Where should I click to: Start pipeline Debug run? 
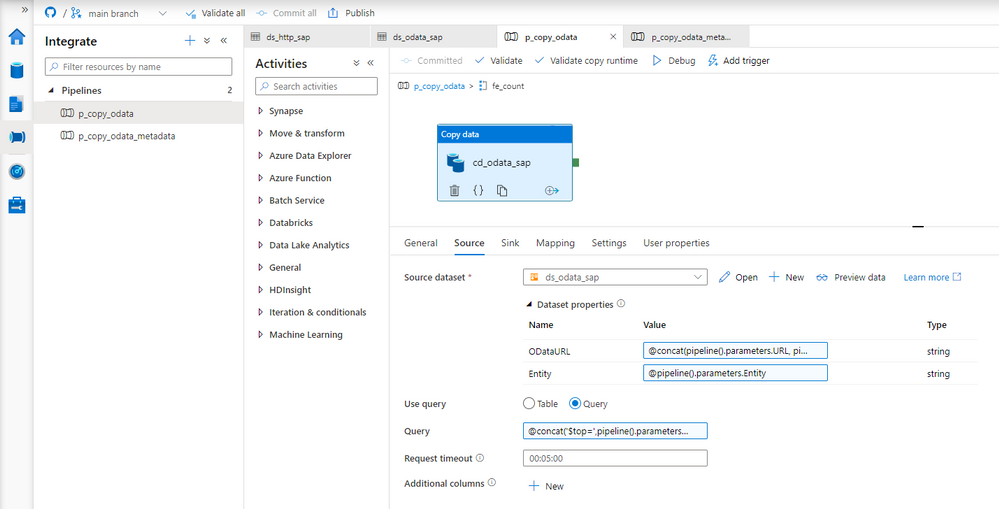point(673,61)
